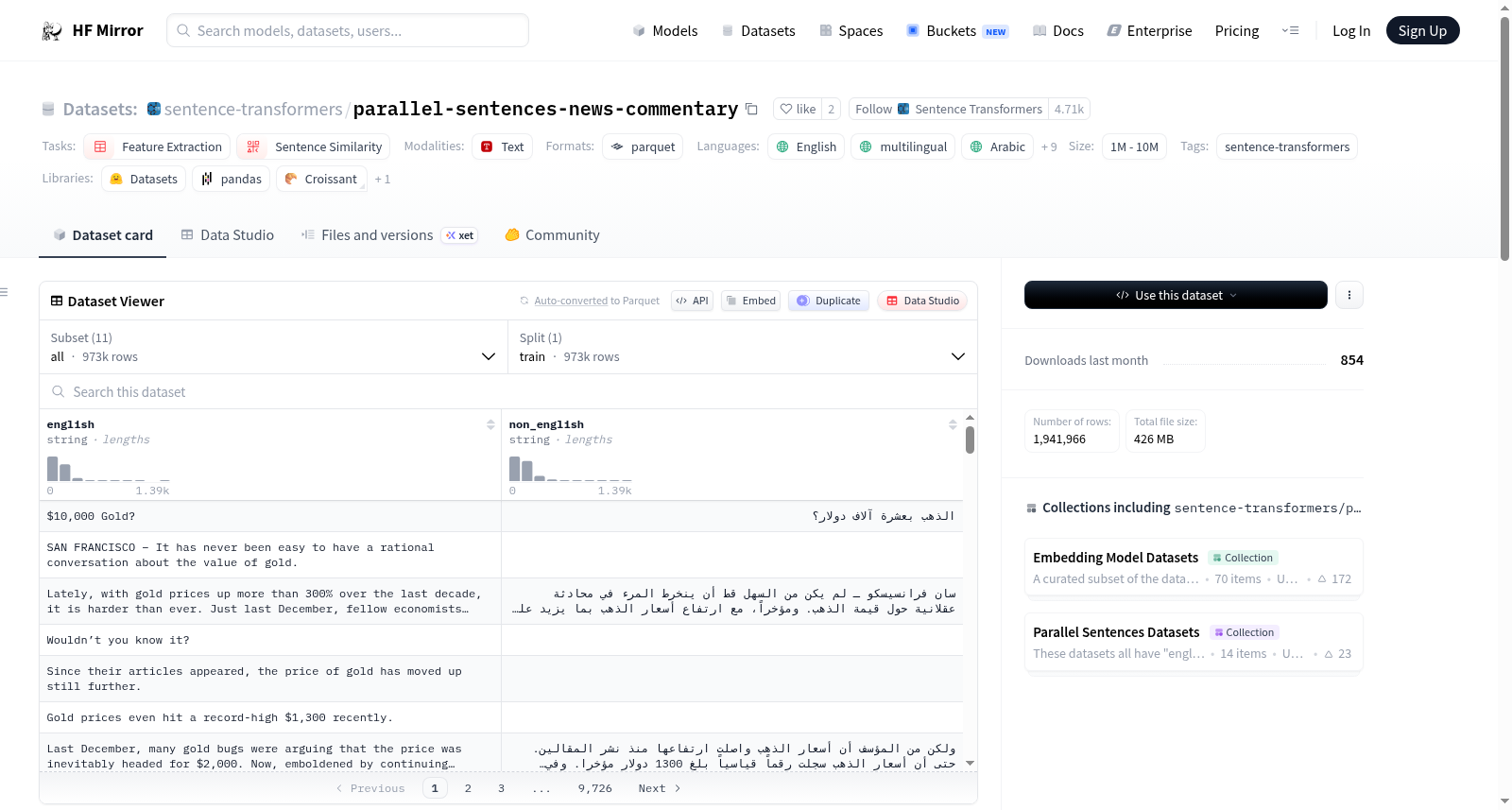This screenshot has height=810, width=1512.
Task: Click the Embed button in Dataset Viewer
Action: (x=750, y=301)
